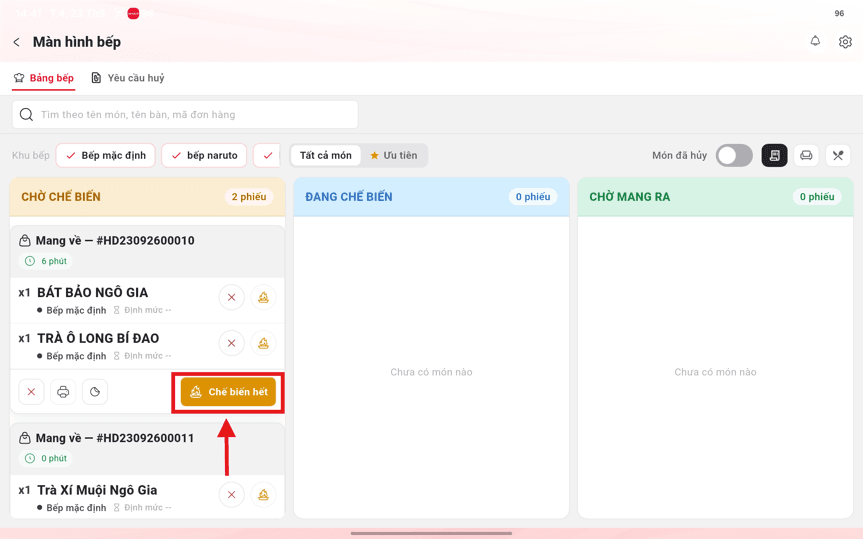Uncheck Bếp mặc định kitchen filter
The width and height of the screenshot is (863, 539).
[x=106, y=155]
